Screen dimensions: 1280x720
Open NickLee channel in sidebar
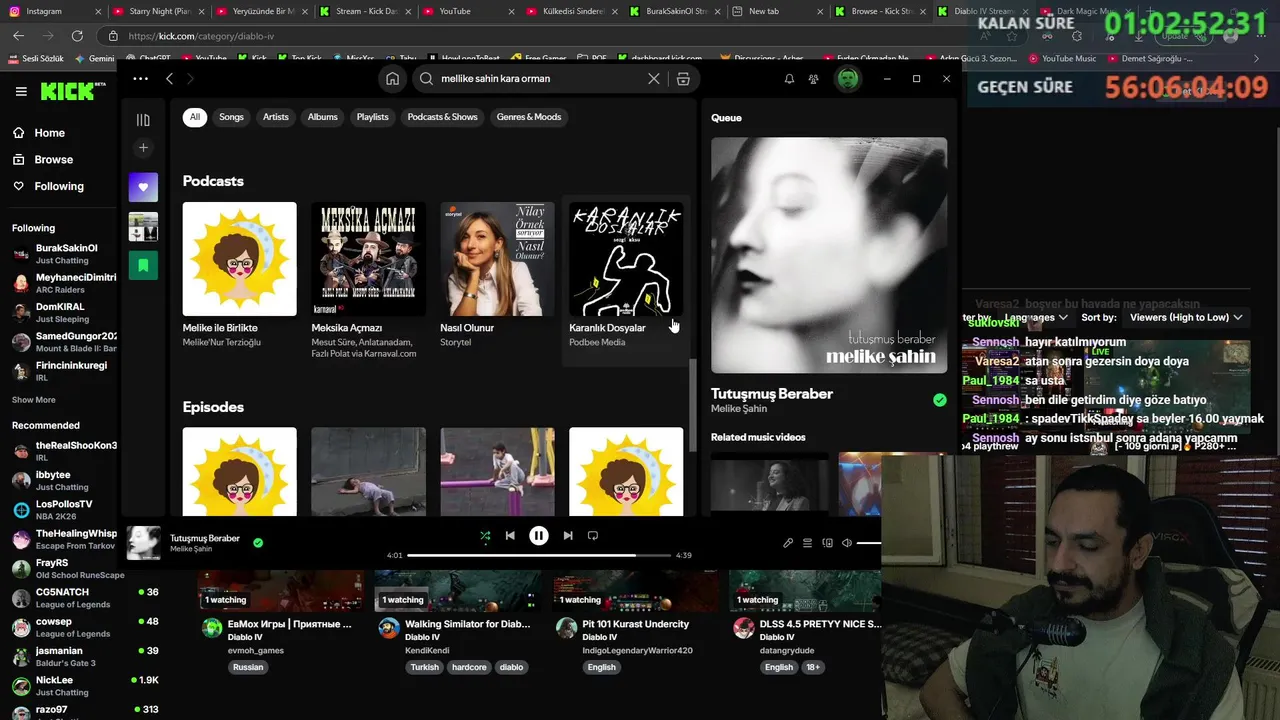[65, 685]
